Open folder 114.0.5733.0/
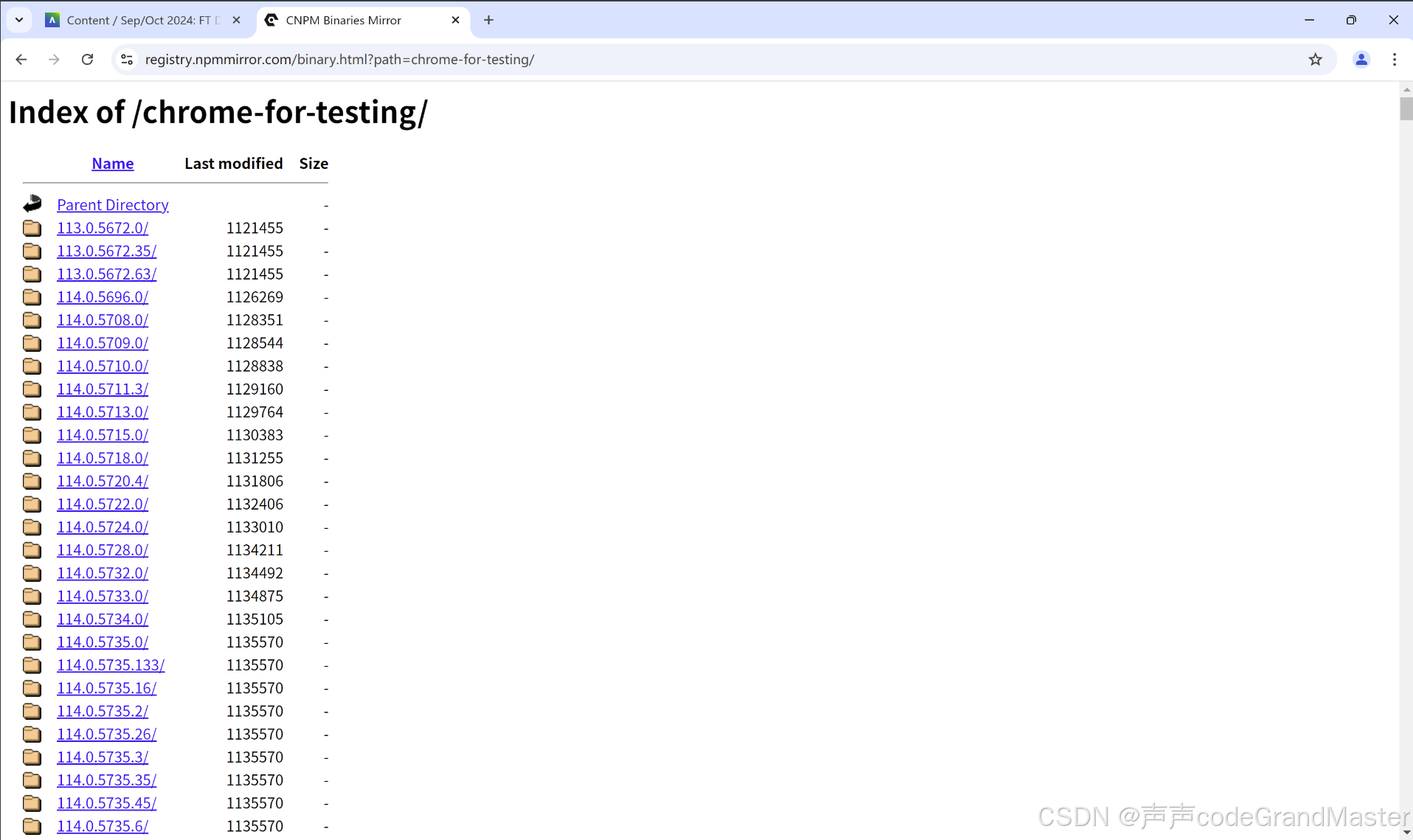 click(x=103, y=596)
